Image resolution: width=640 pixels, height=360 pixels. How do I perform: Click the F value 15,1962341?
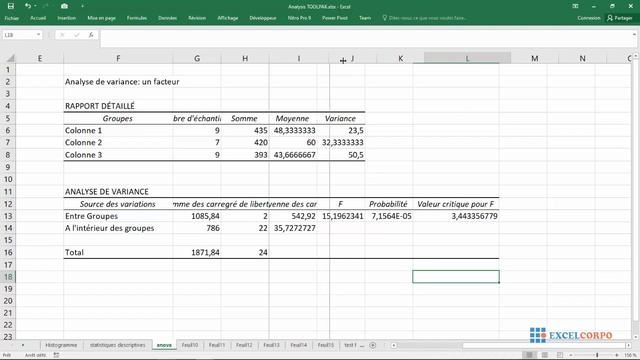(342, 216)
